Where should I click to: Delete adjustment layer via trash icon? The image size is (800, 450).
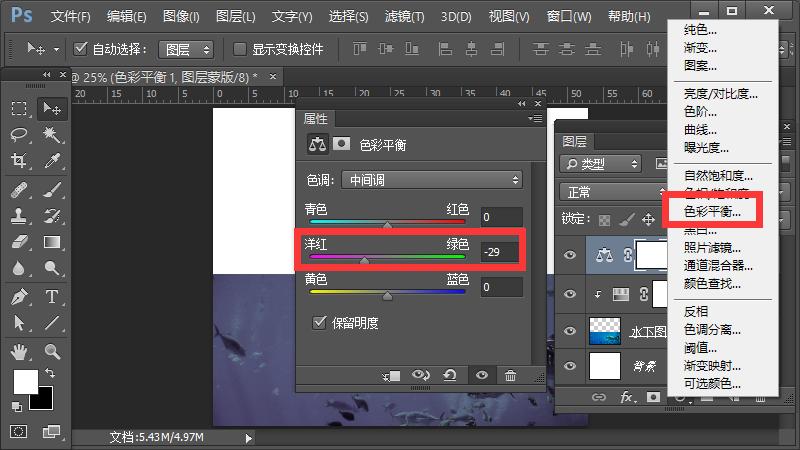(510, 376)
